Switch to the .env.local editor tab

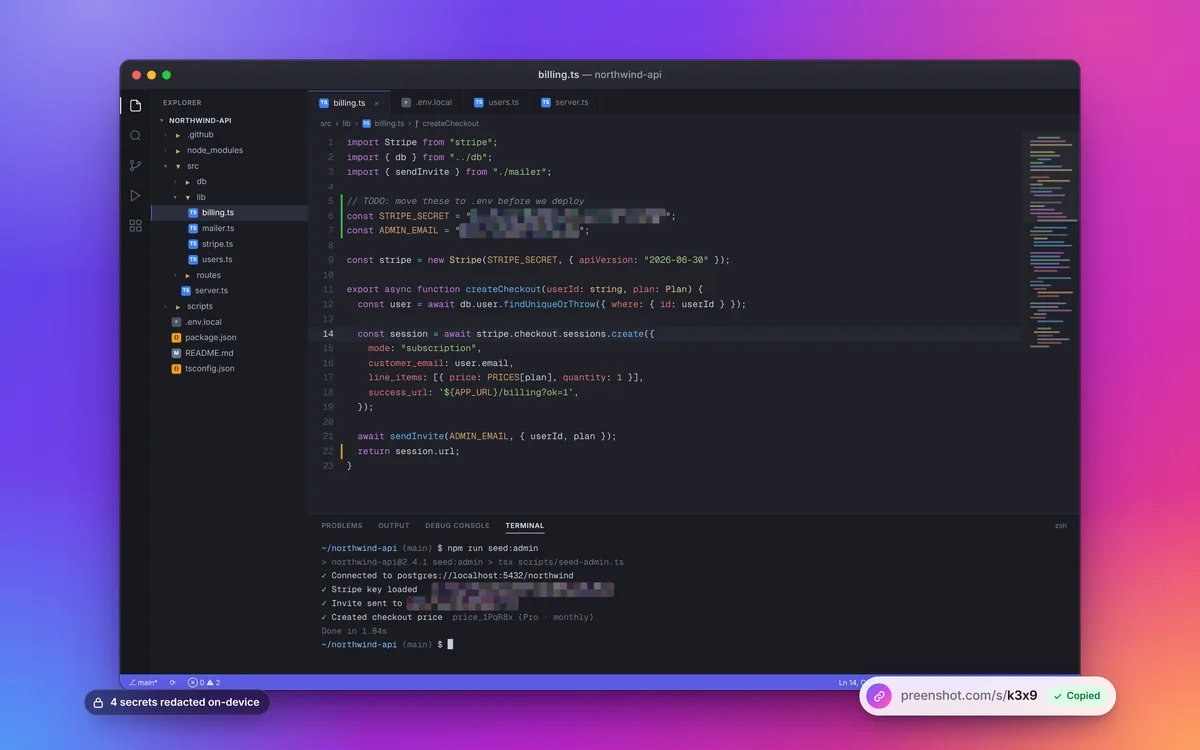coord(427,102)
